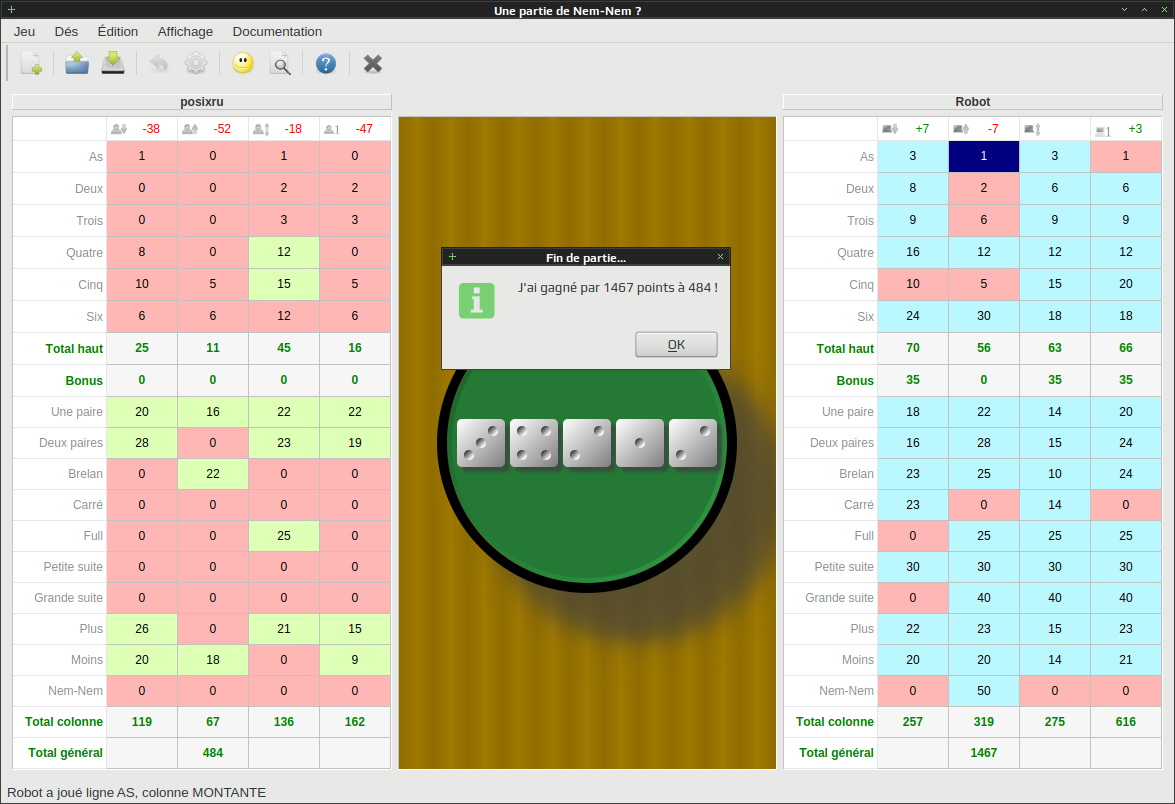This screenshot has width=1175, height=804.
Task: Click the dialog message "J'ai gagné par 1467 points à 484 !"
Action: coord(617,288)
